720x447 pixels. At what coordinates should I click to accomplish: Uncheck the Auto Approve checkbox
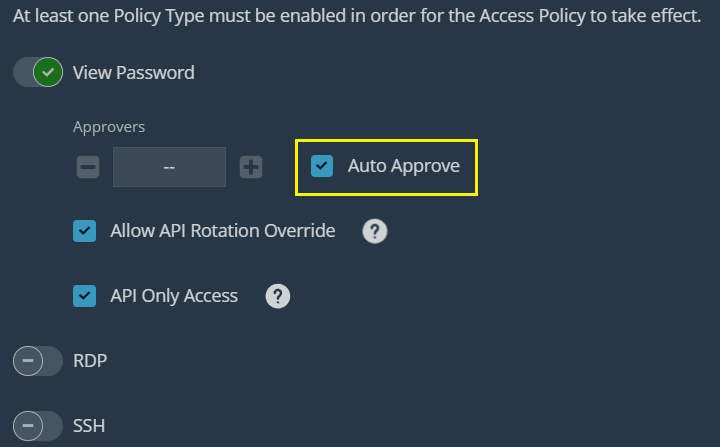(322, 166)
